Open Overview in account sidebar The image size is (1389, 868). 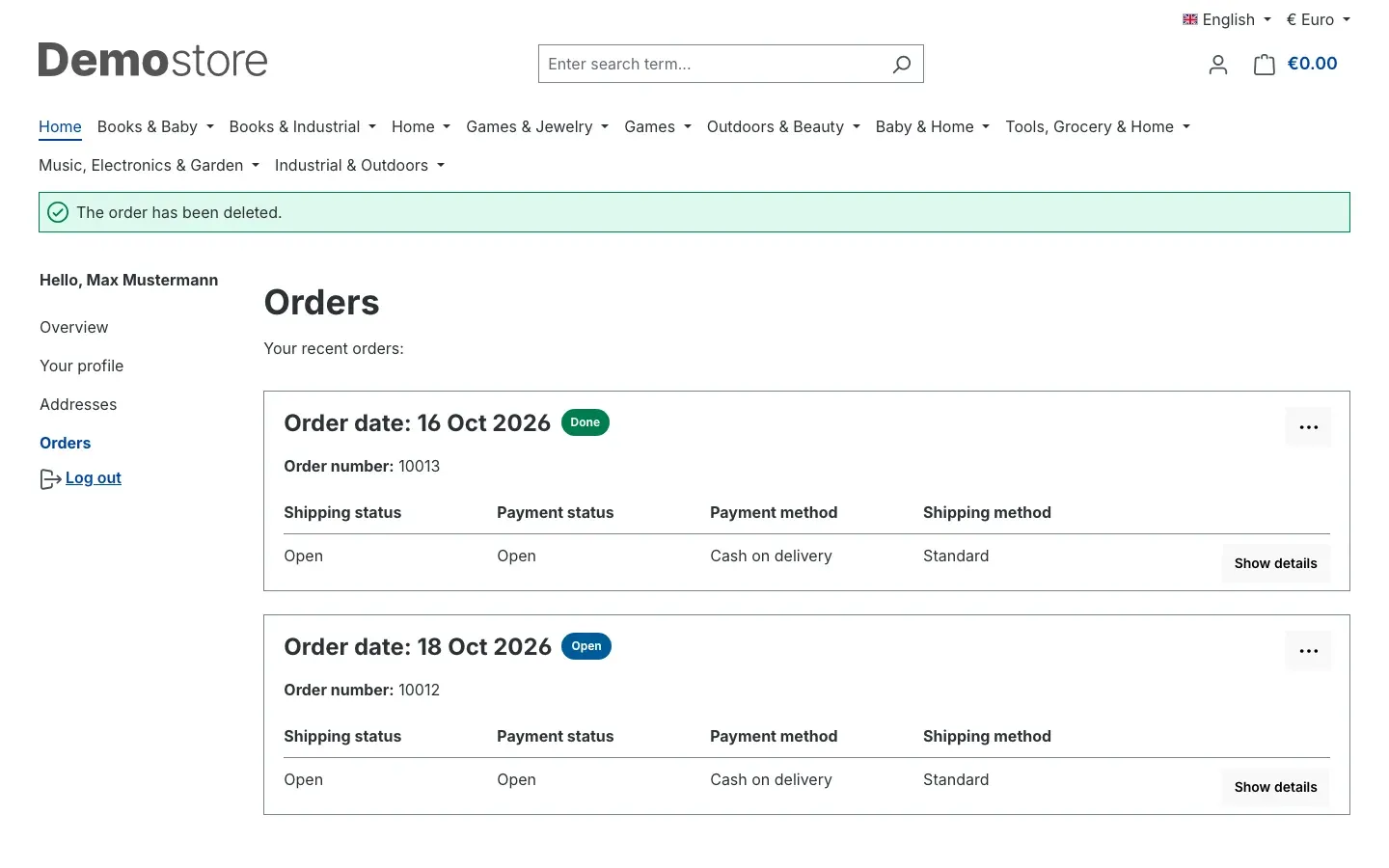(x=74, y=327)
